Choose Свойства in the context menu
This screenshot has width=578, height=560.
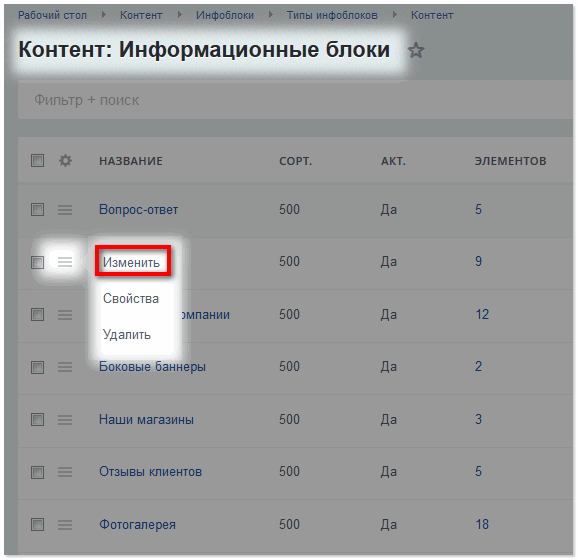(x=131, y=298)
